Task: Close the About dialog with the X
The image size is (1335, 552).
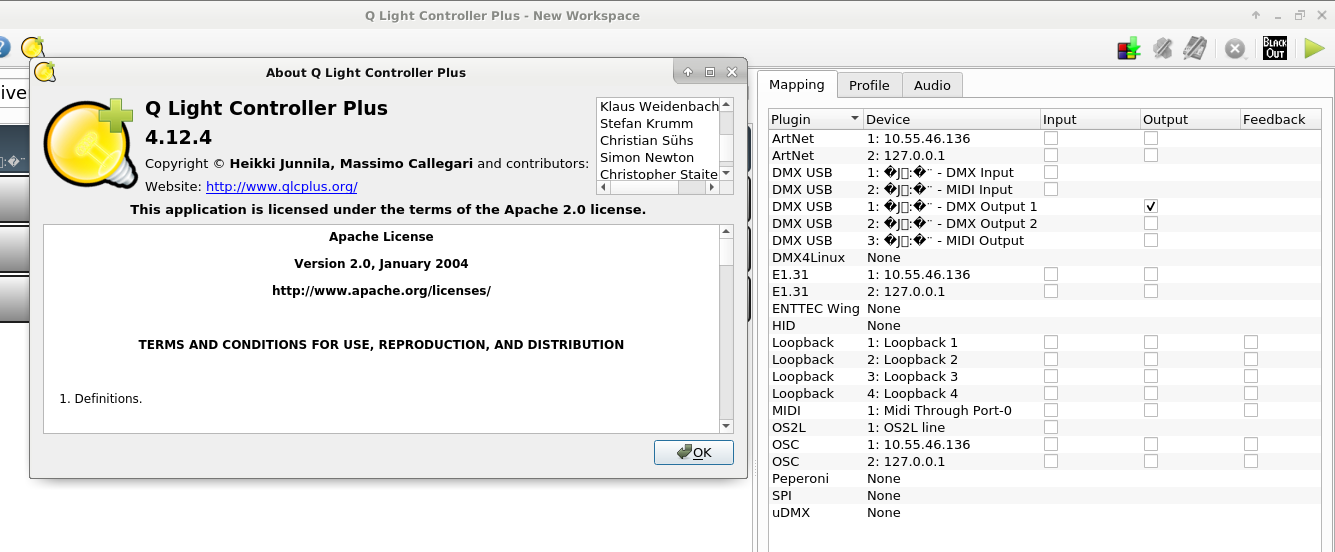Action: (732, 72)
